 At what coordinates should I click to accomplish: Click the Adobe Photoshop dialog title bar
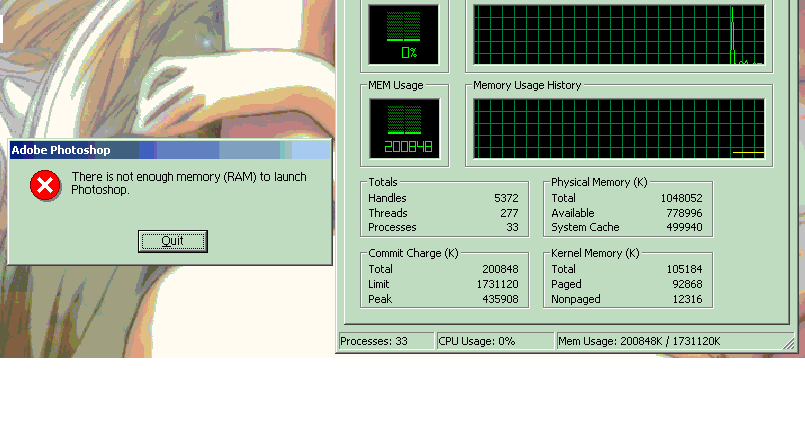[x=170, y=150]
